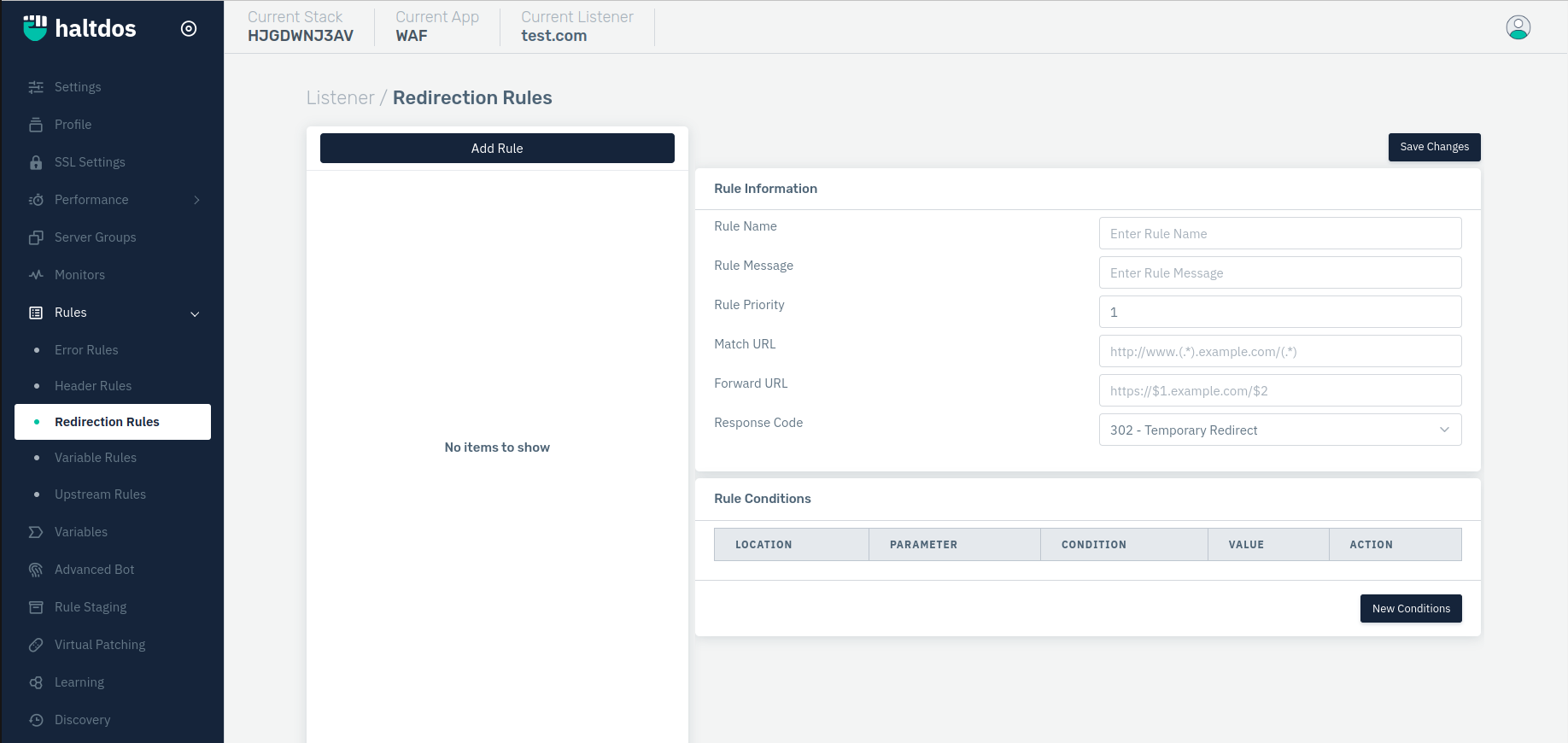
Task: Click the SSL Settings lock icon
Action: (x=36, y=162)
